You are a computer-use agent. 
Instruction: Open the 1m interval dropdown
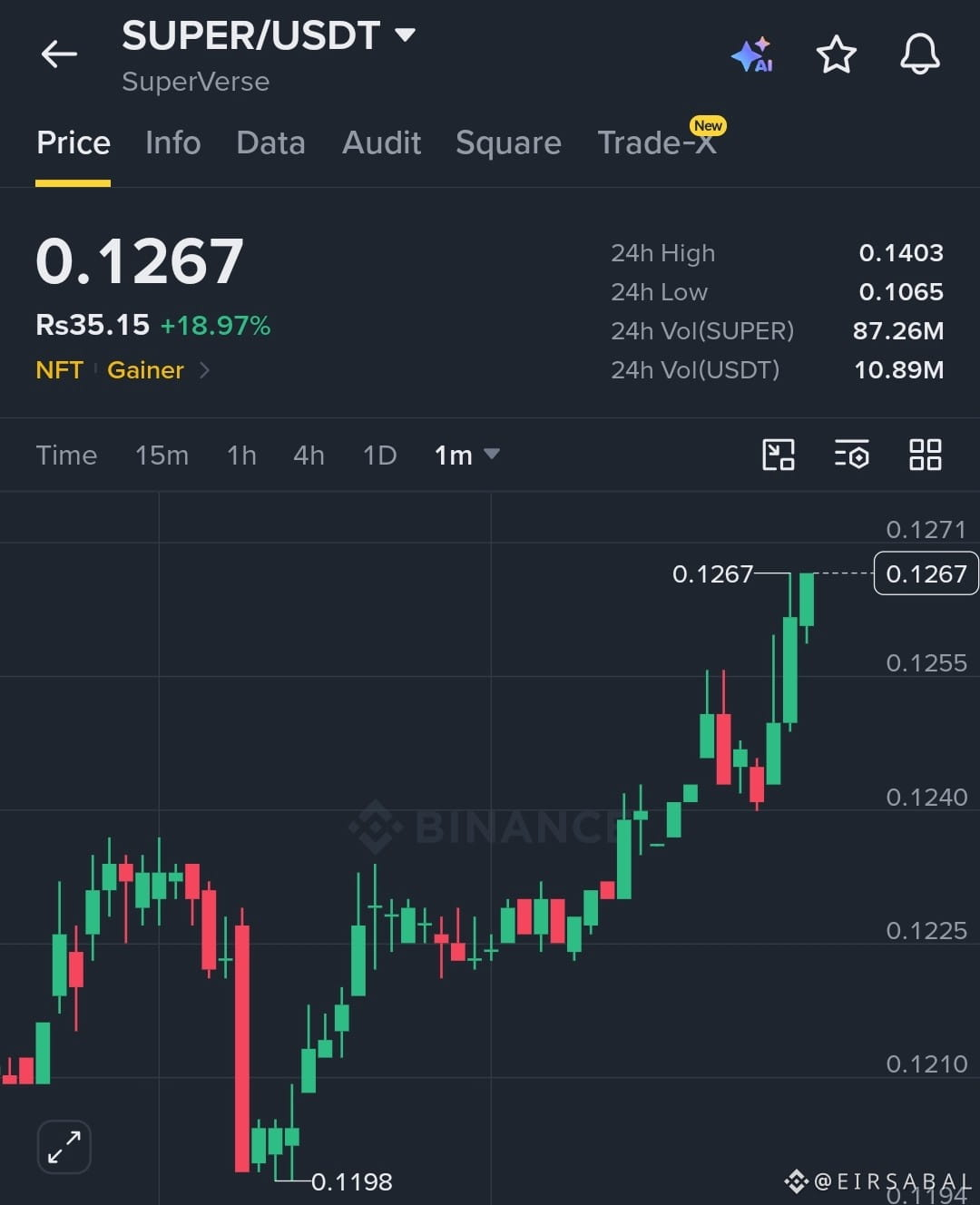pyautogui.click(x=466, y=455)
